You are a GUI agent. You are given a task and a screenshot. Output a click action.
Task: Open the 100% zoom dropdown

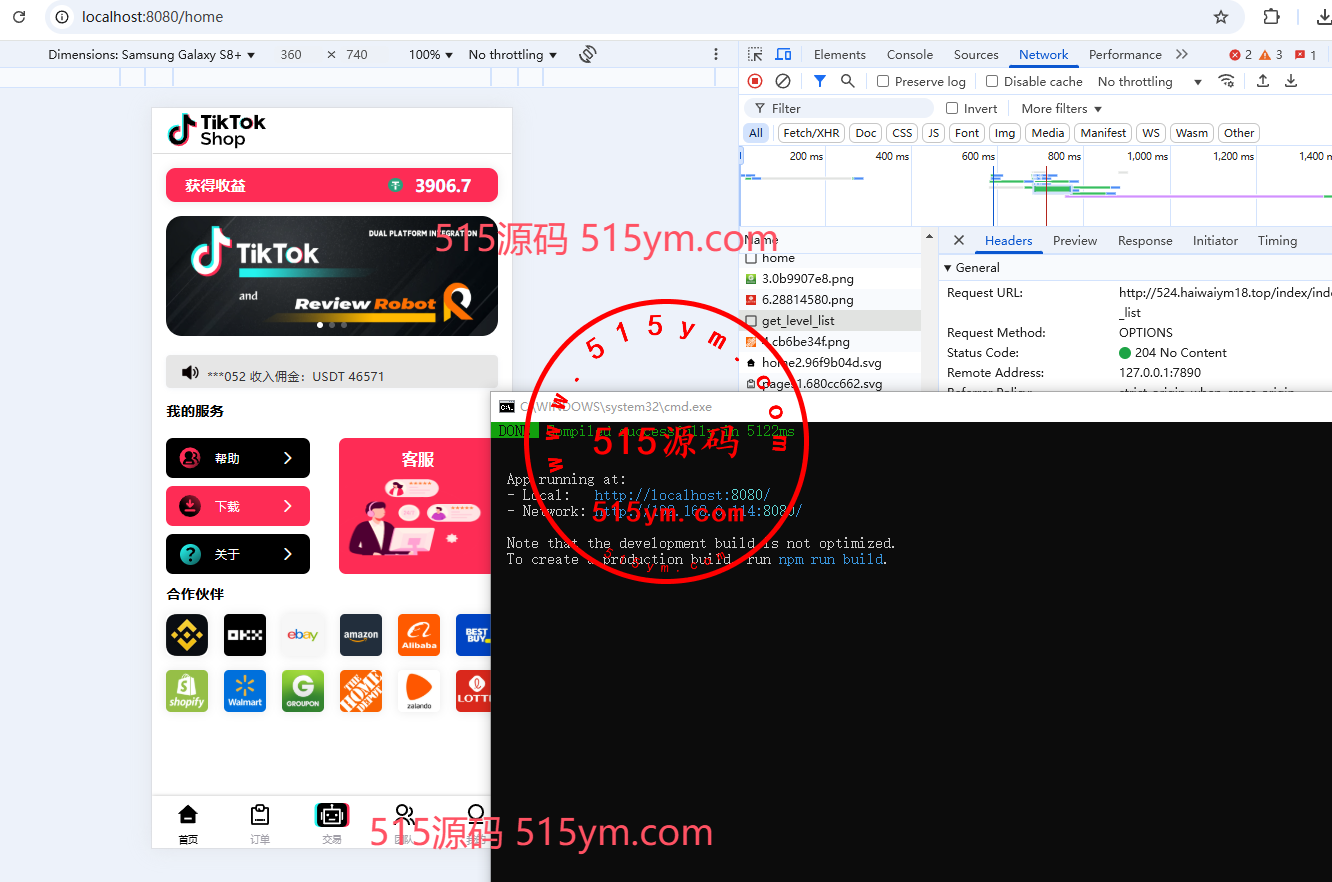[431, 55]
